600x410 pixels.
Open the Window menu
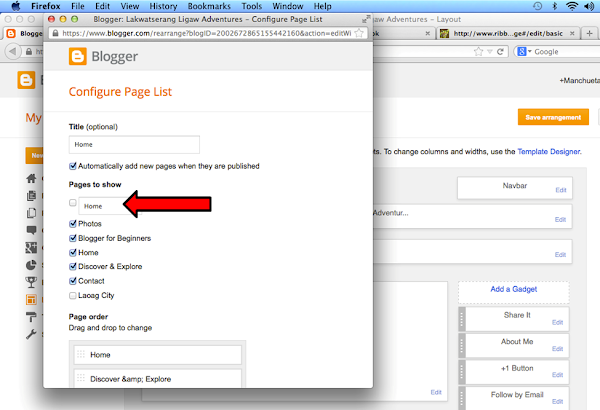click(288, 6)
